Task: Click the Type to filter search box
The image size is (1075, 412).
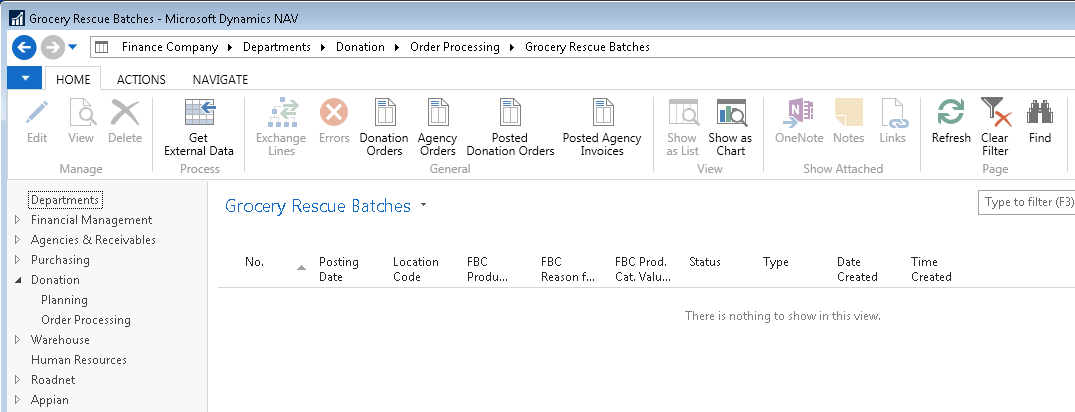Action: tap(1025, 203)
